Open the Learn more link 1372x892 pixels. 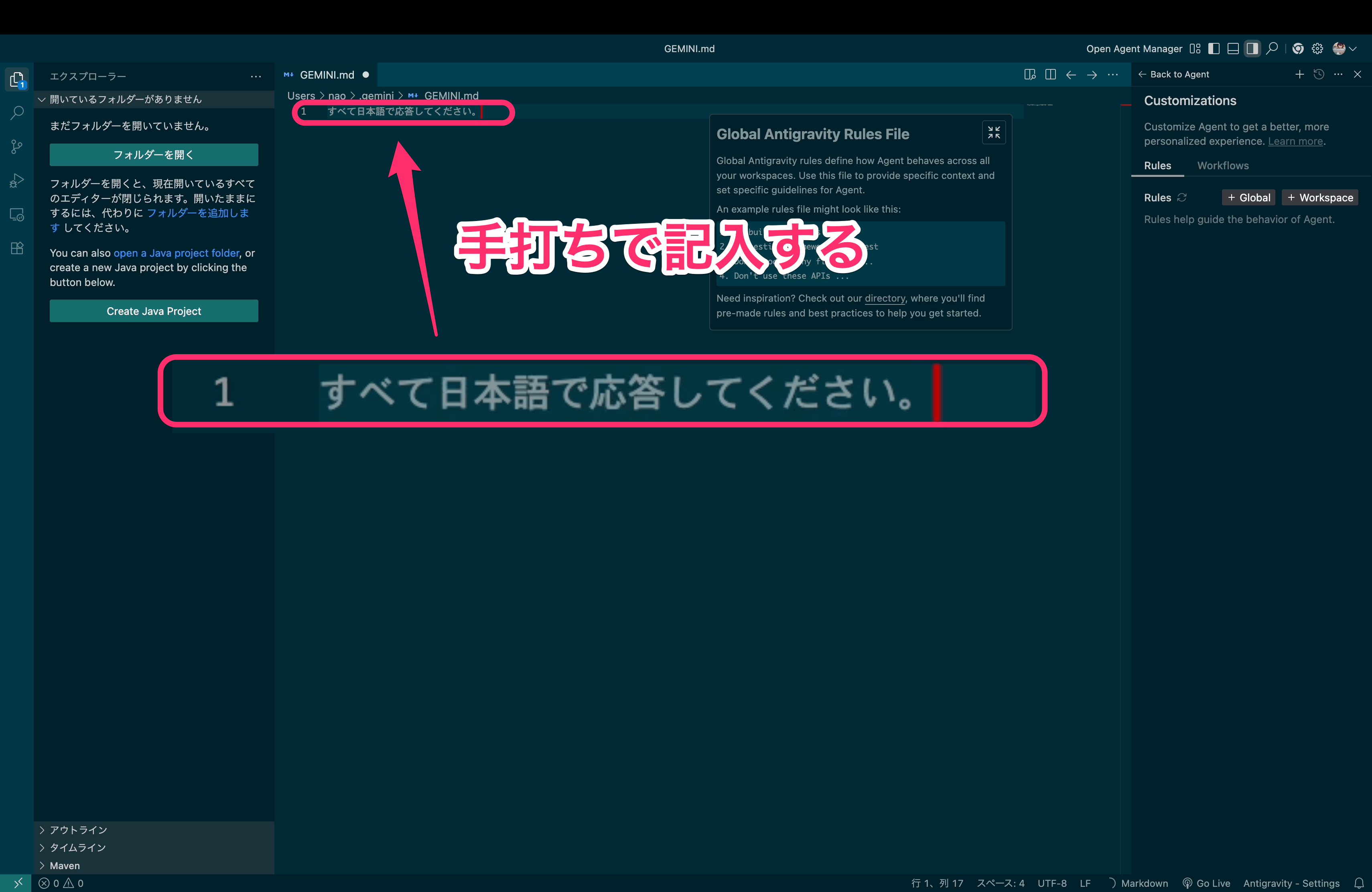1296,141
